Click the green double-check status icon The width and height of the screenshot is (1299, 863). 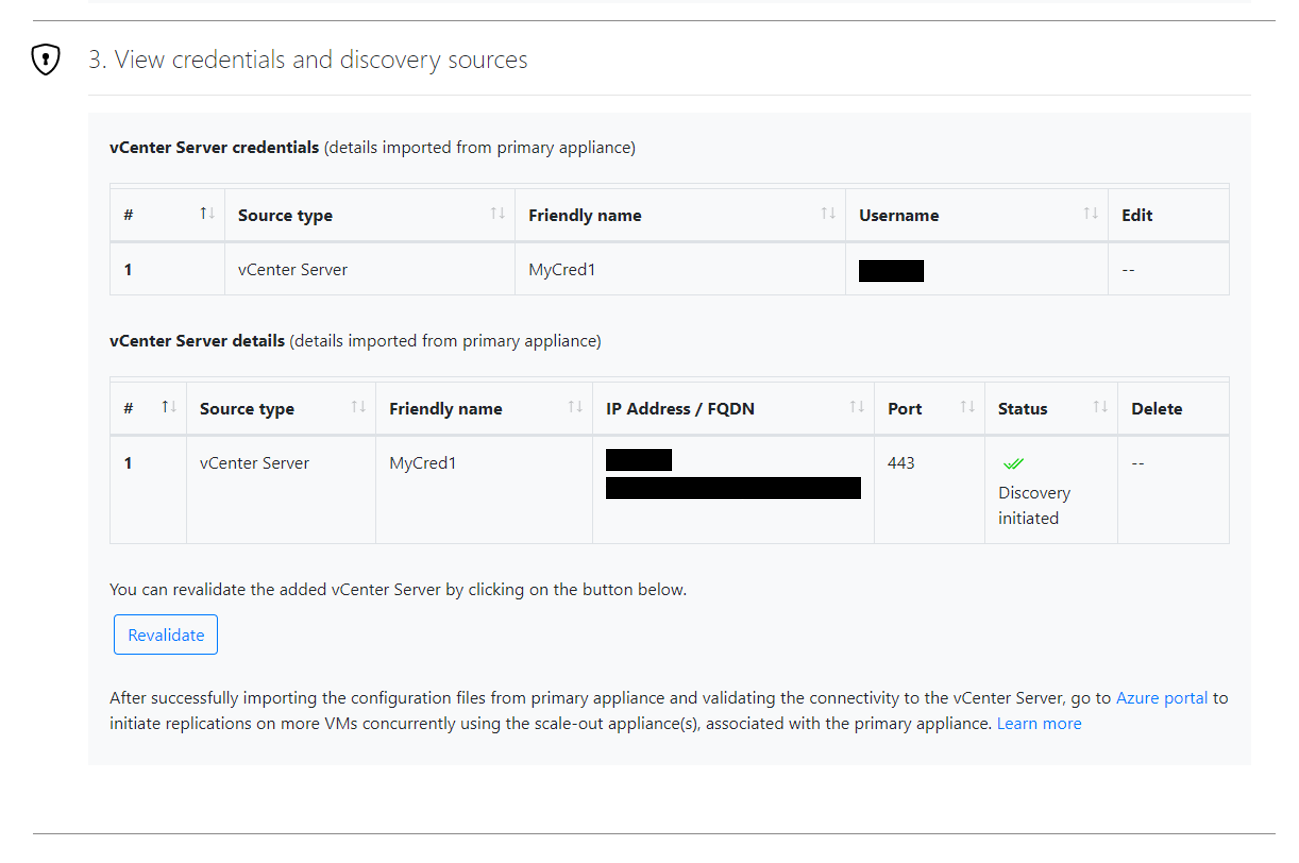coord(1013,464)
